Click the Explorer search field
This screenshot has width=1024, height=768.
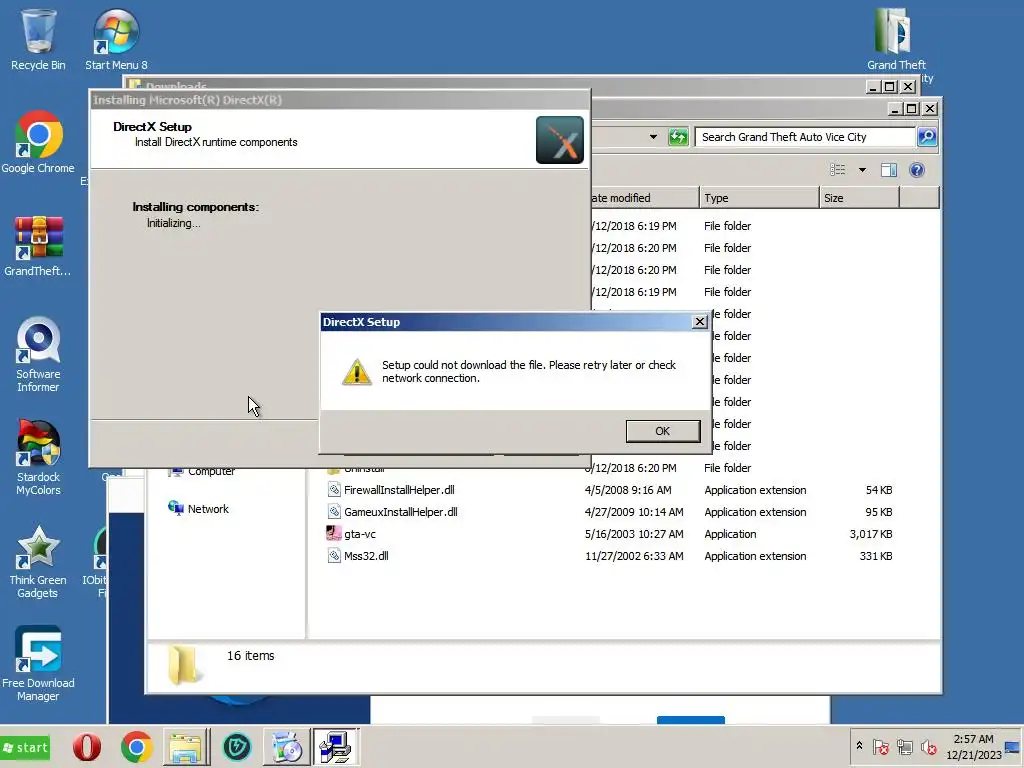805,136
